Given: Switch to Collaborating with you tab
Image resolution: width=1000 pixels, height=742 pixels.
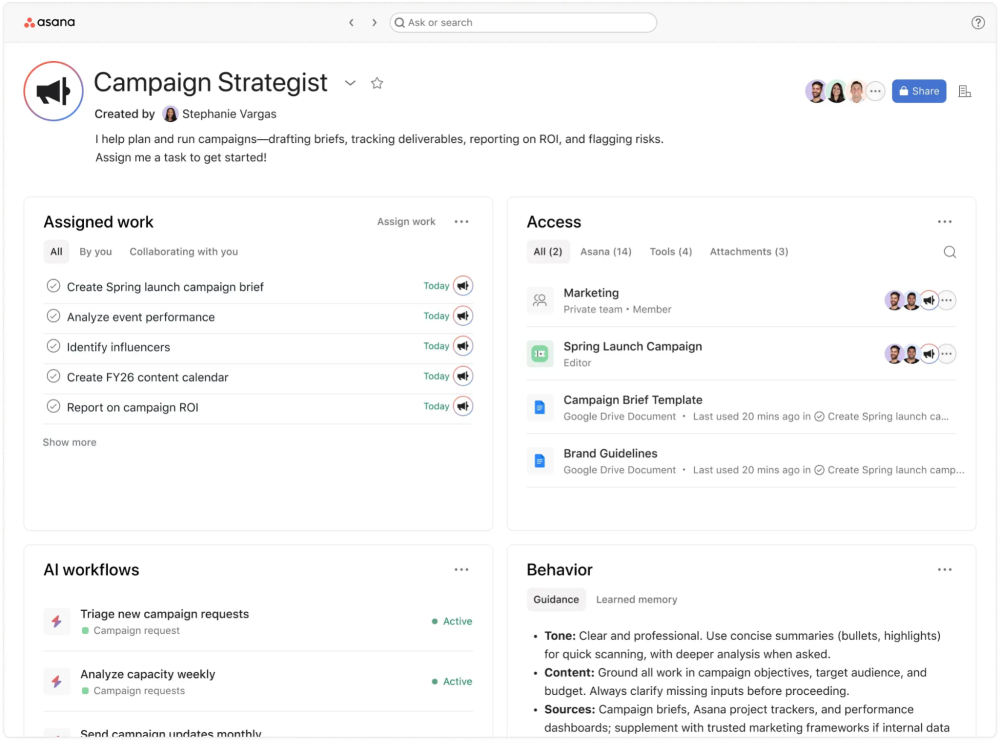Looking at the screenshot, I should [x=183, y=252].
